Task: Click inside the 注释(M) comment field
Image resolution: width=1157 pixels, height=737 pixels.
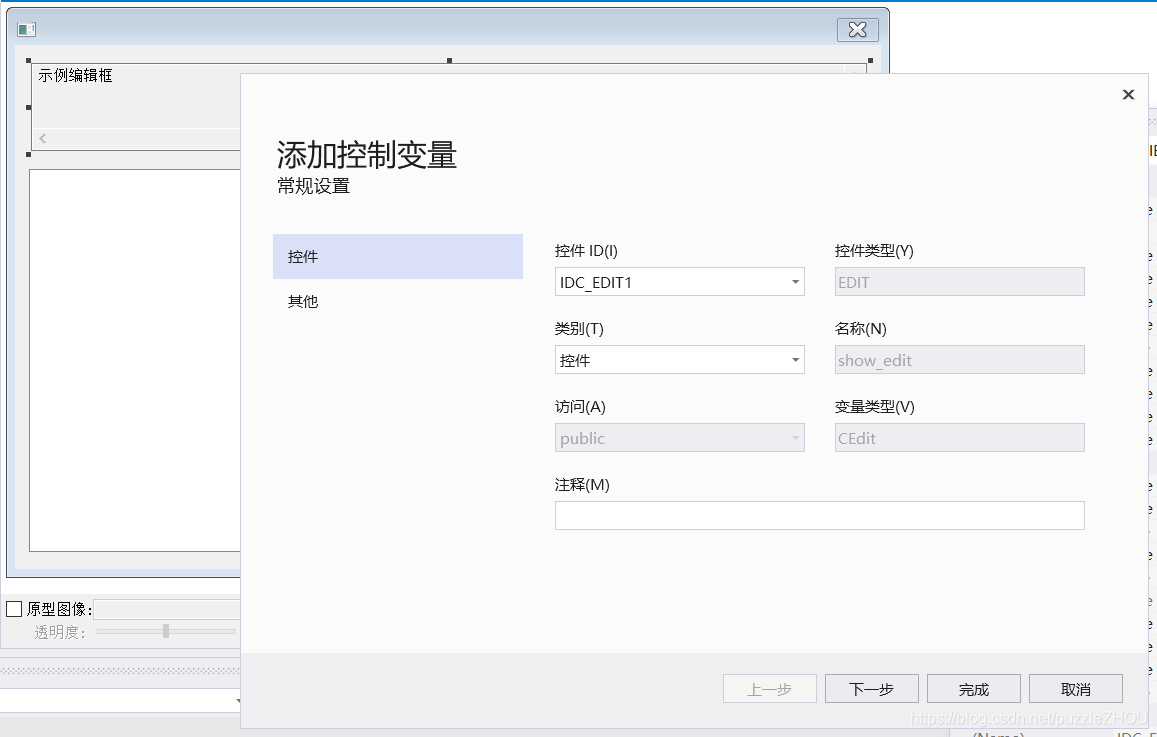Action: pos(820,515)
